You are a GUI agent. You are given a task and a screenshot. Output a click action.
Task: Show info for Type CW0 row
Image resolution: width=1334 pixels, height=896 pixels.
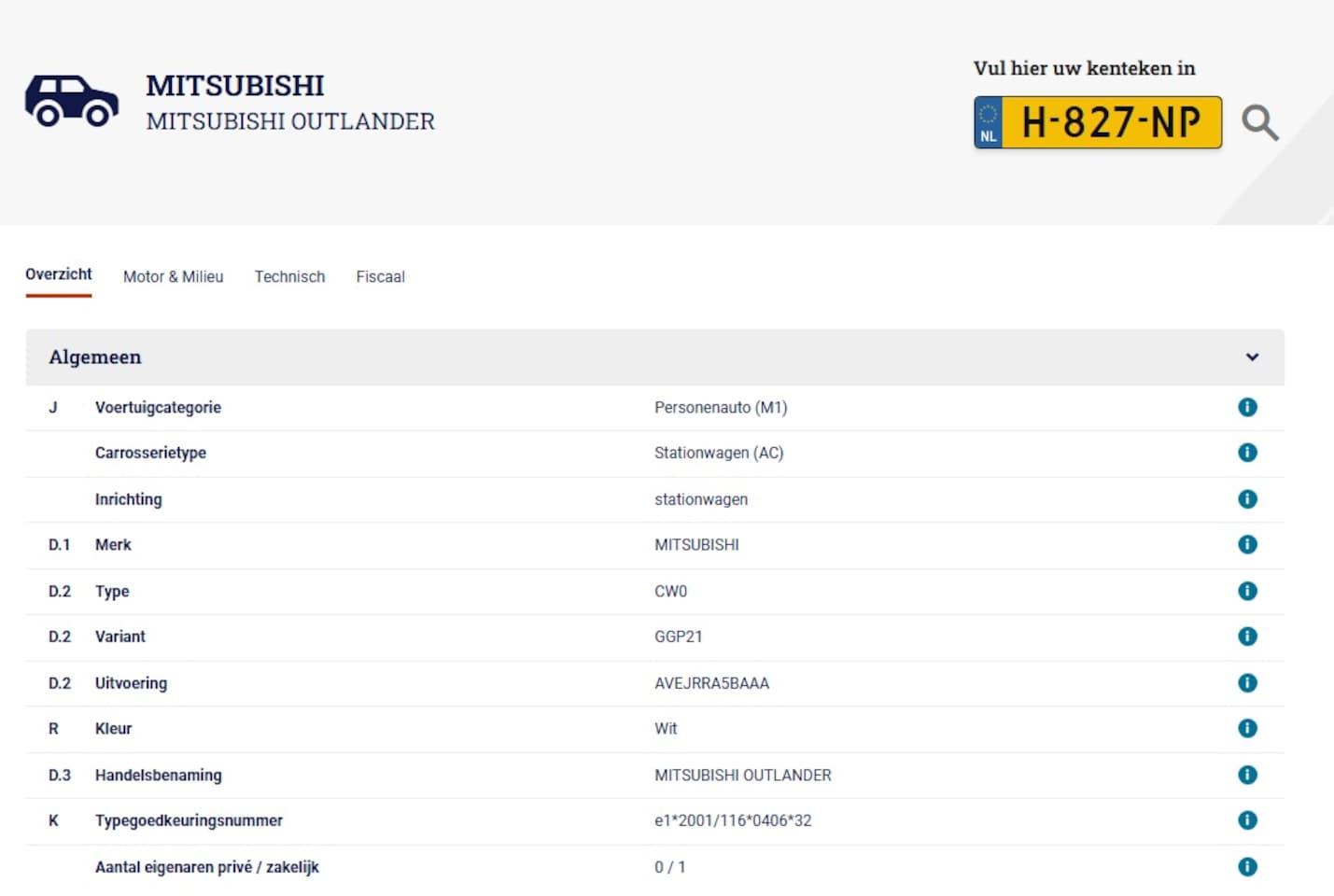click(x=1247, y=591)
